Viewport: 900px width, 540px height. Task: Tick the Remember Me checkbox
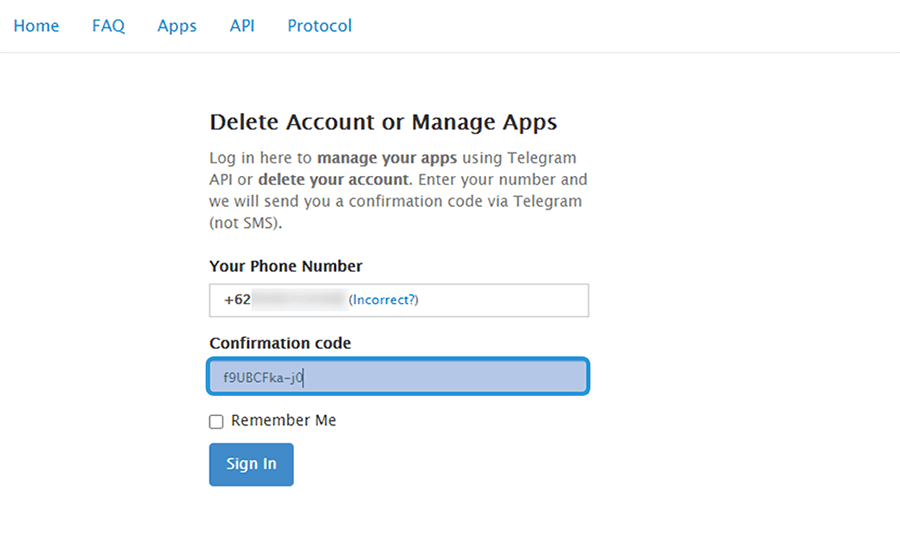(216, 422)
